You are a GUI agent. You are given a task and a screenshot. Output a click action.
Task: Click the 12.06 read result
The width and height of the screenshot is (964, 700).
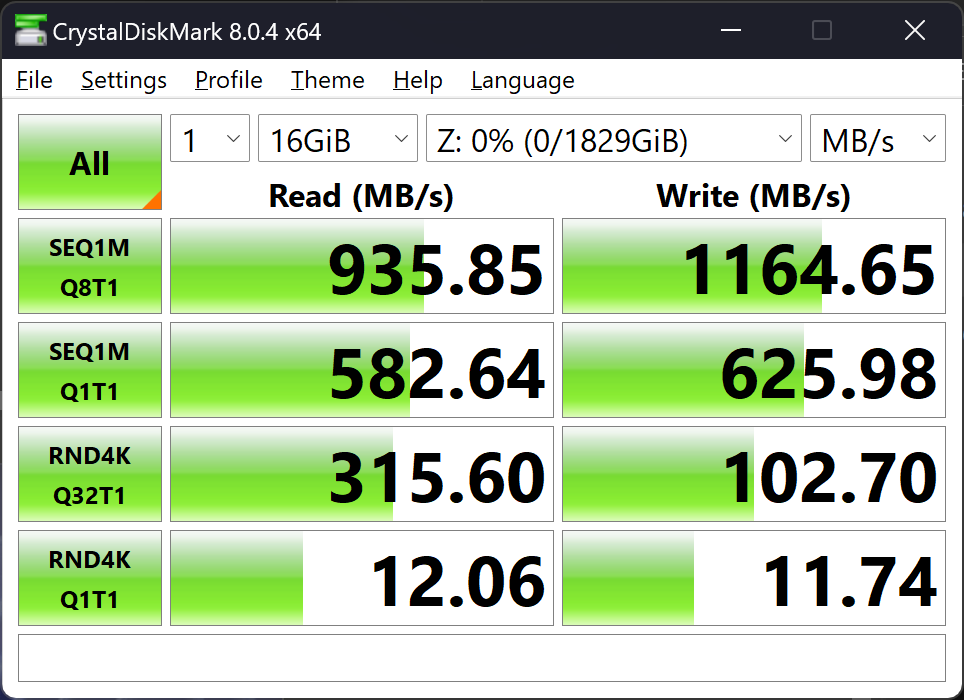click(362, 578)
